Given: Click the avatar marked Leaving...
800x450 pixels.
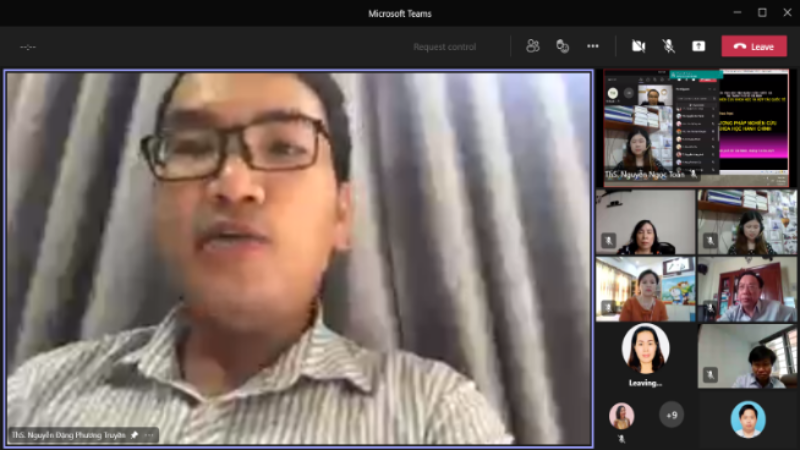Looking at the screenshot, I should pyautogui.click(x=645, y=348).
